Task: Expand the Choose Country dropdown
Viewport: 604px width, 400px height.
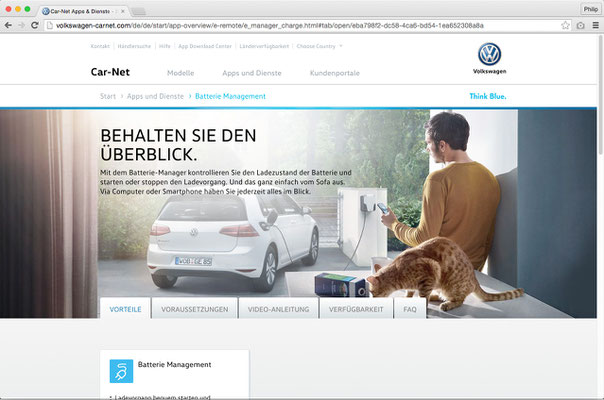Action: coord(319,46)
